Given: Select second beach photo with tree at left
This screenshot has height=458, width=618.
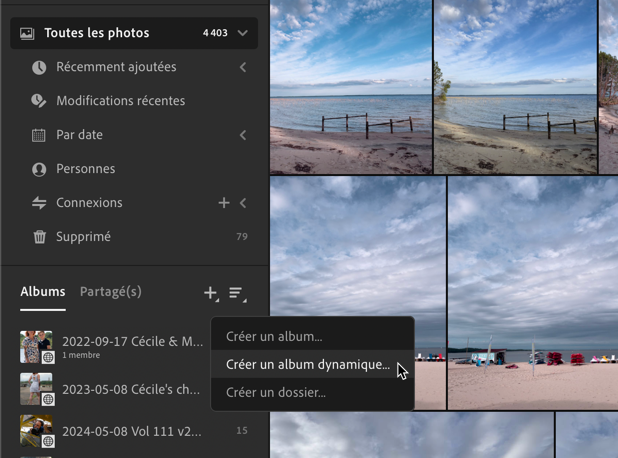Looking at the screenshot, I should [516, 87].
